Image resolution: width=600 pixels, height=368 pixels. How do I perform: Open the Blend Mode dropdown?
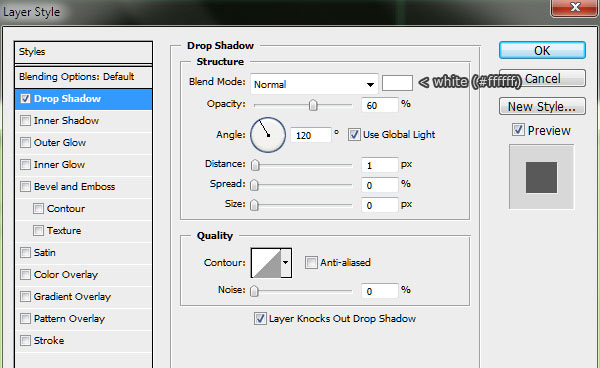pyautogui.click(x=314, y=84)
